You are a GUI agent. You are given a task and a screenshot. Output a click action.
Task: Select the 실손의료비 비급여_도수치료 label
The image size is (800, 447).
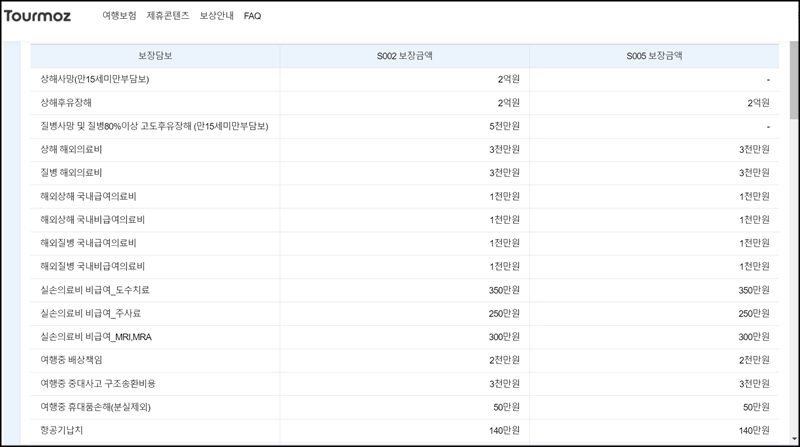pos(95,290)
